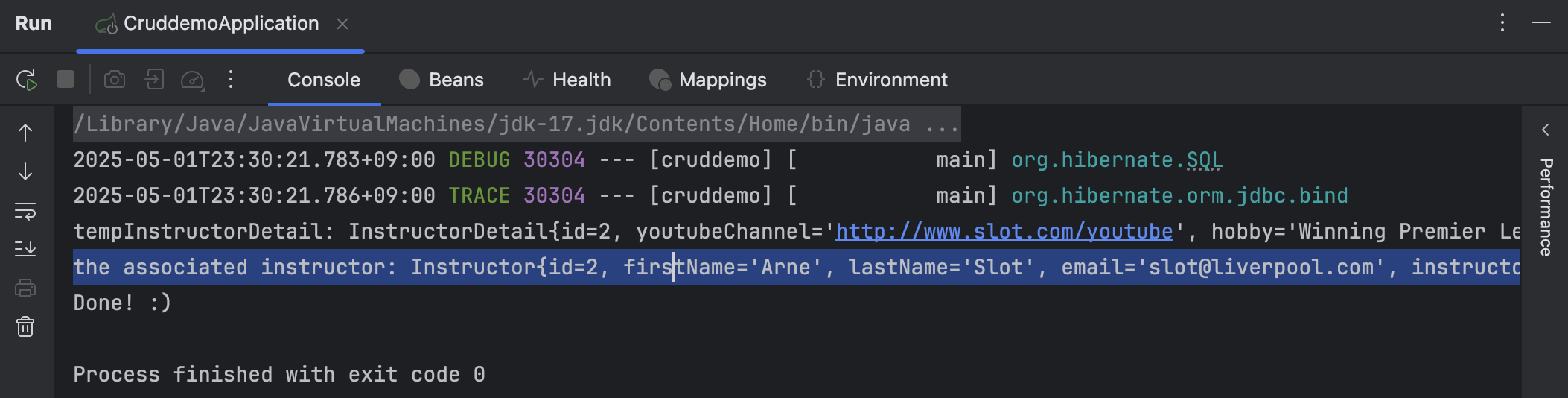Open more toolbar options menu

tap(231, 79)
